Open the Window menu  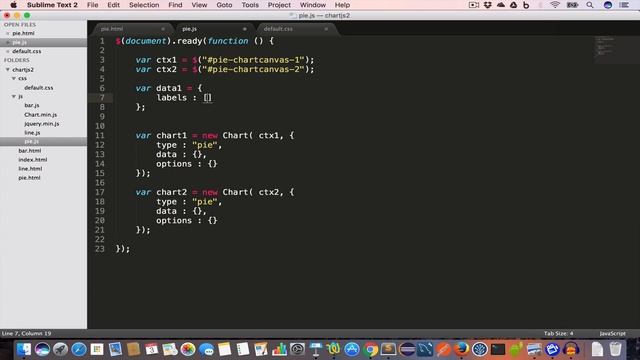coord(313,5)
